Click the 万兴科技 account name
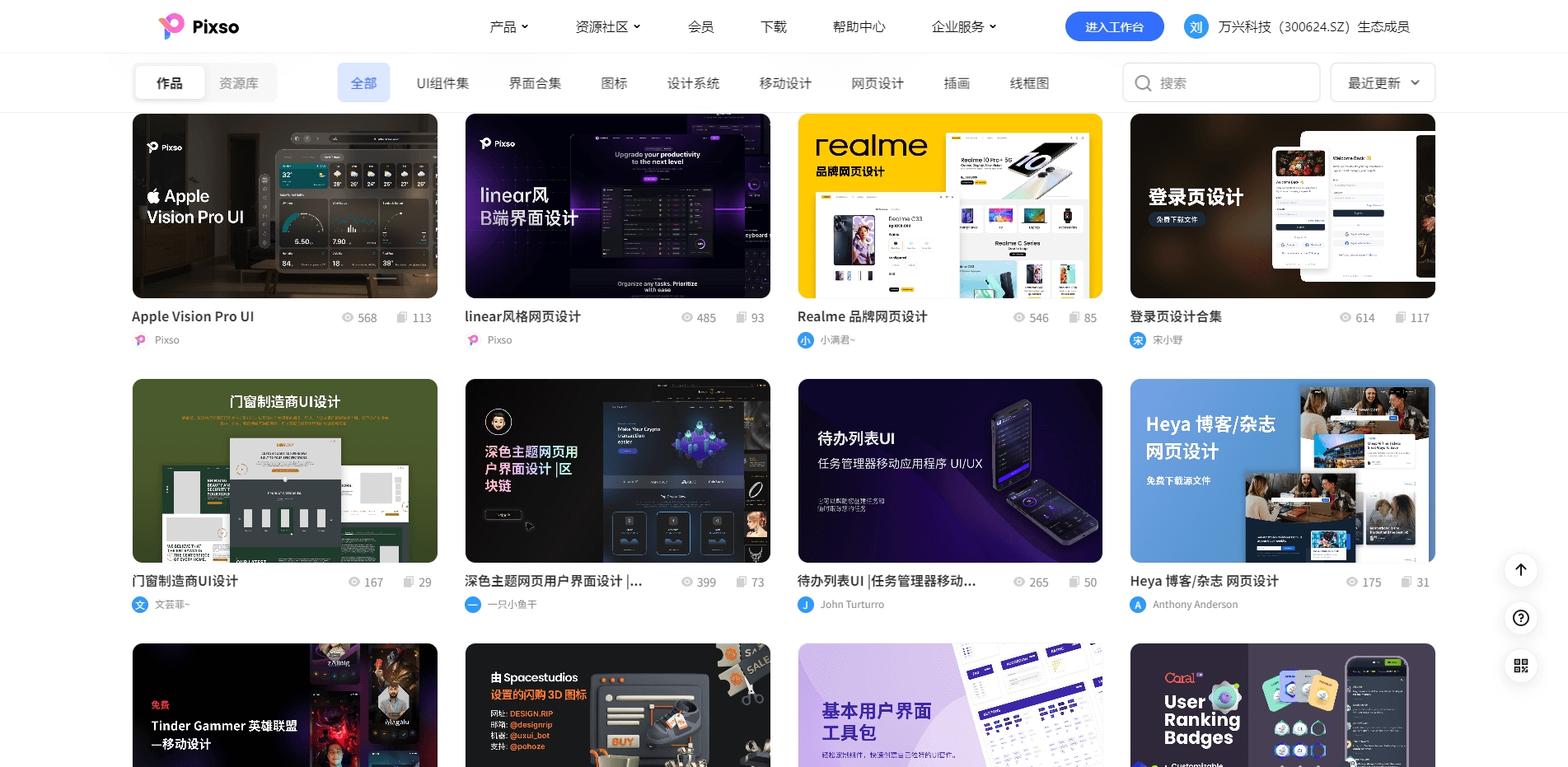1568x767 pixels. pyautogui.click(x=1313, y=26)
